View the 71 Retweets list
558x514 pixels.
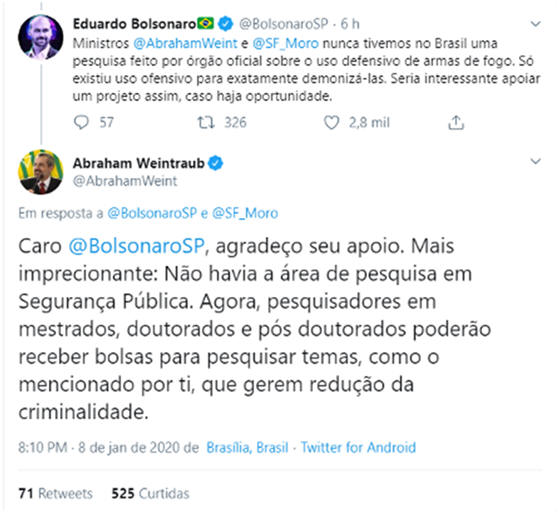point(56,494)
